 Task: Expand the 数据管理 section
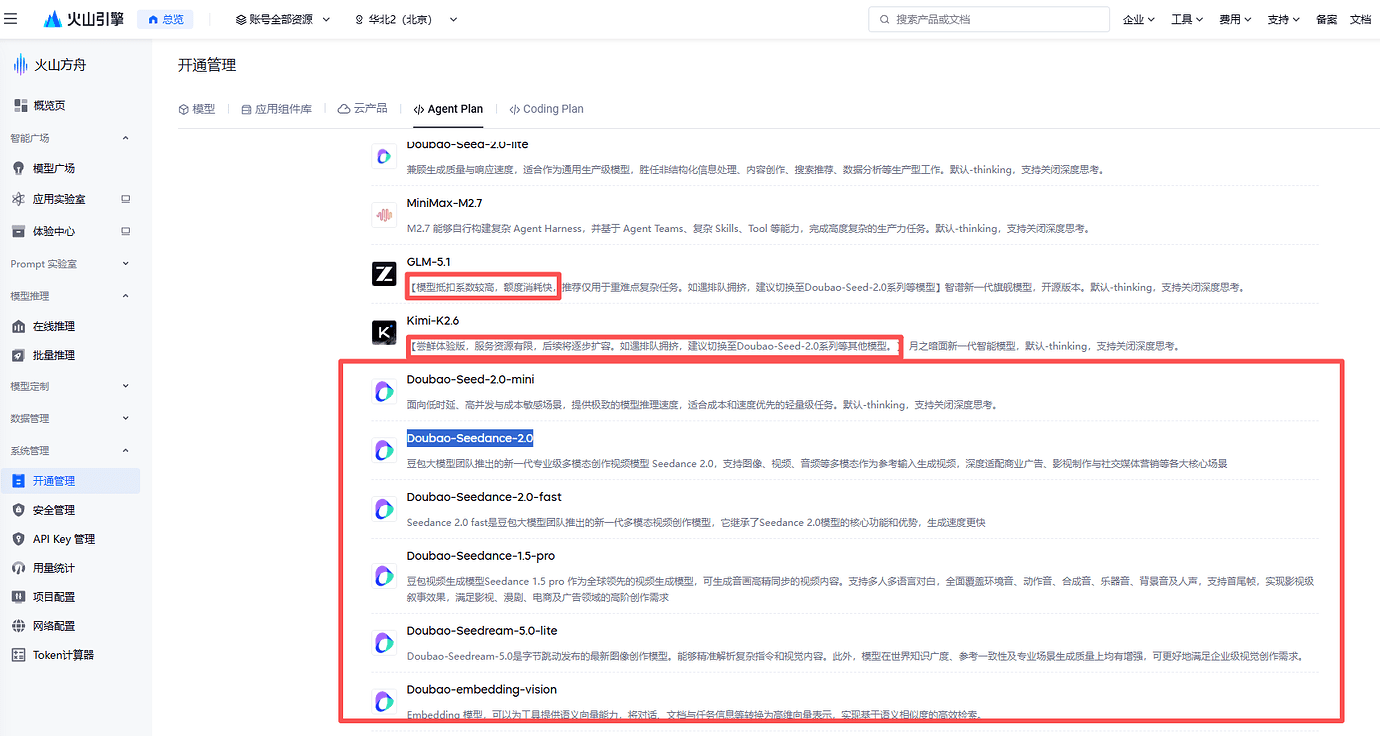[x=125, y=418]
